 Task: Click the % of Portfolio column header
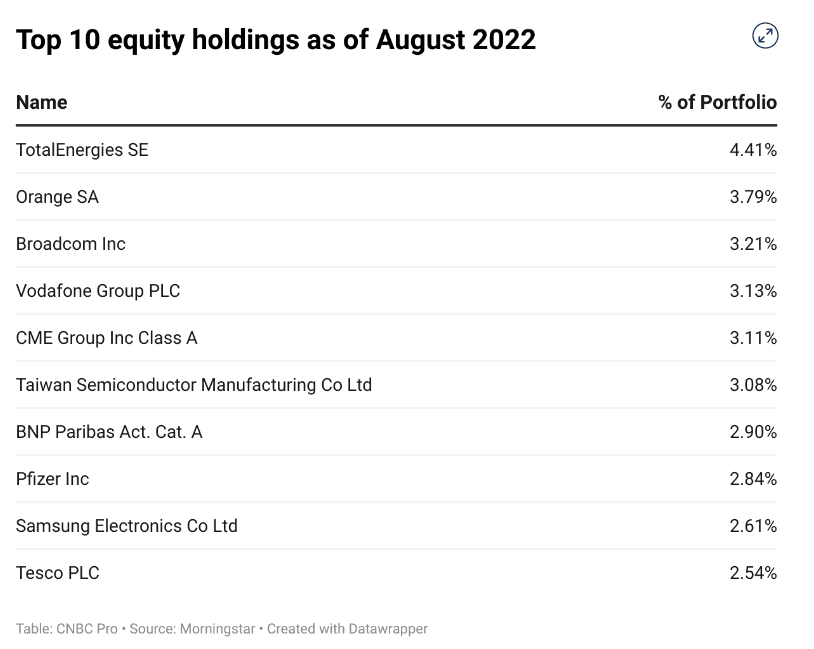[x=717, y=102]
